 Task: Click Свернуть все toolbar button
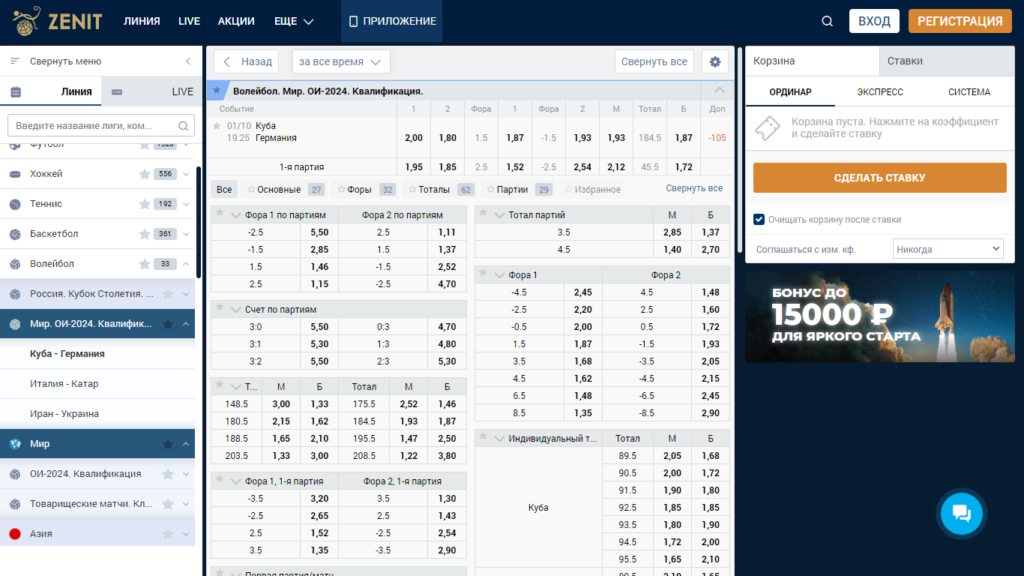tap(654, 61)
